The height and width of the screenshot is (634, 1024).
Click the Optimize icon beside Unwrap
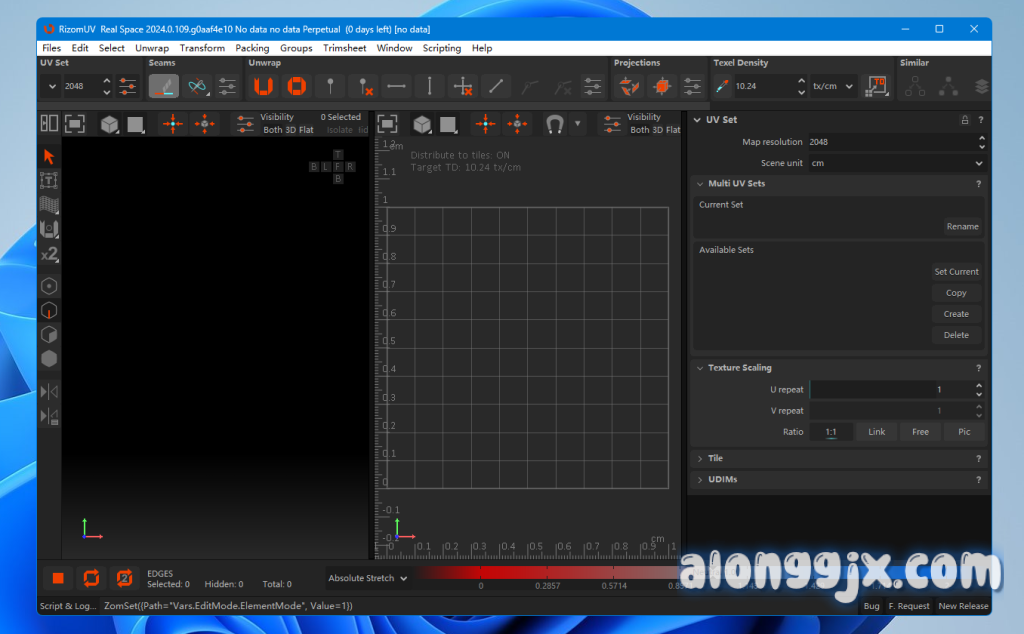point(296,86)
